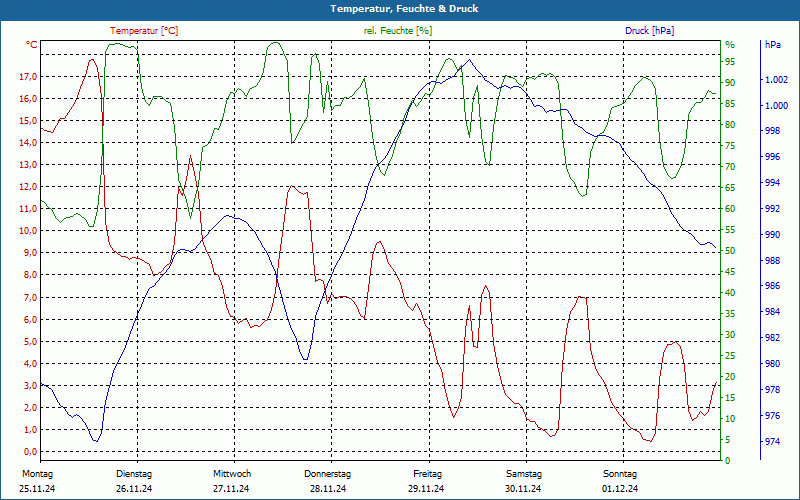Click the '14,0' temperature axis value

point(28,142)
